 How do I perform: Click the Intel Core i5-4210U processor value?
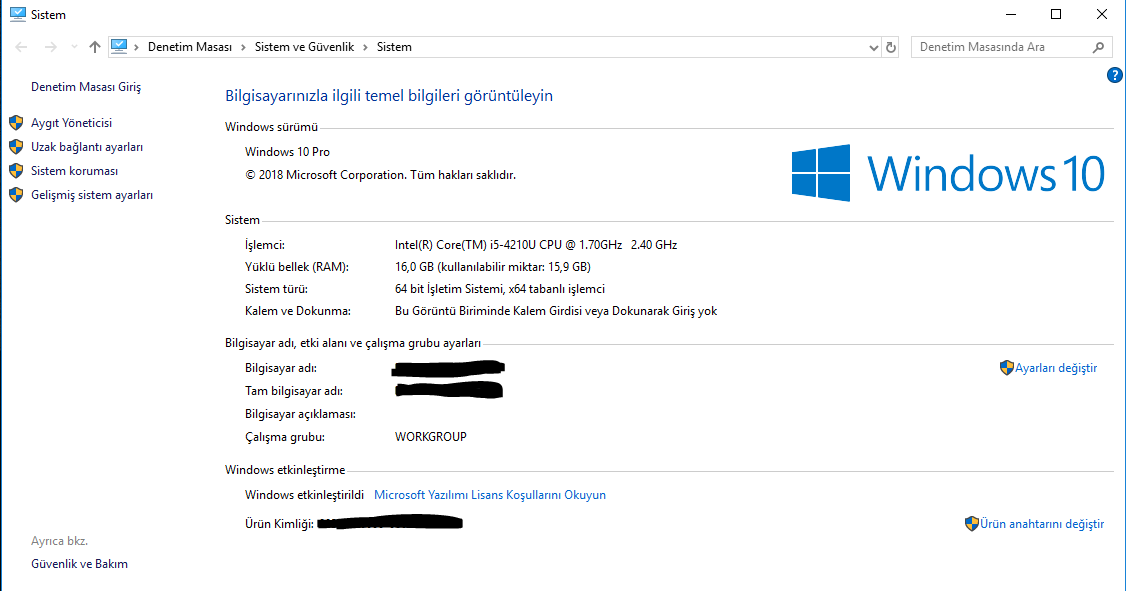536,245
